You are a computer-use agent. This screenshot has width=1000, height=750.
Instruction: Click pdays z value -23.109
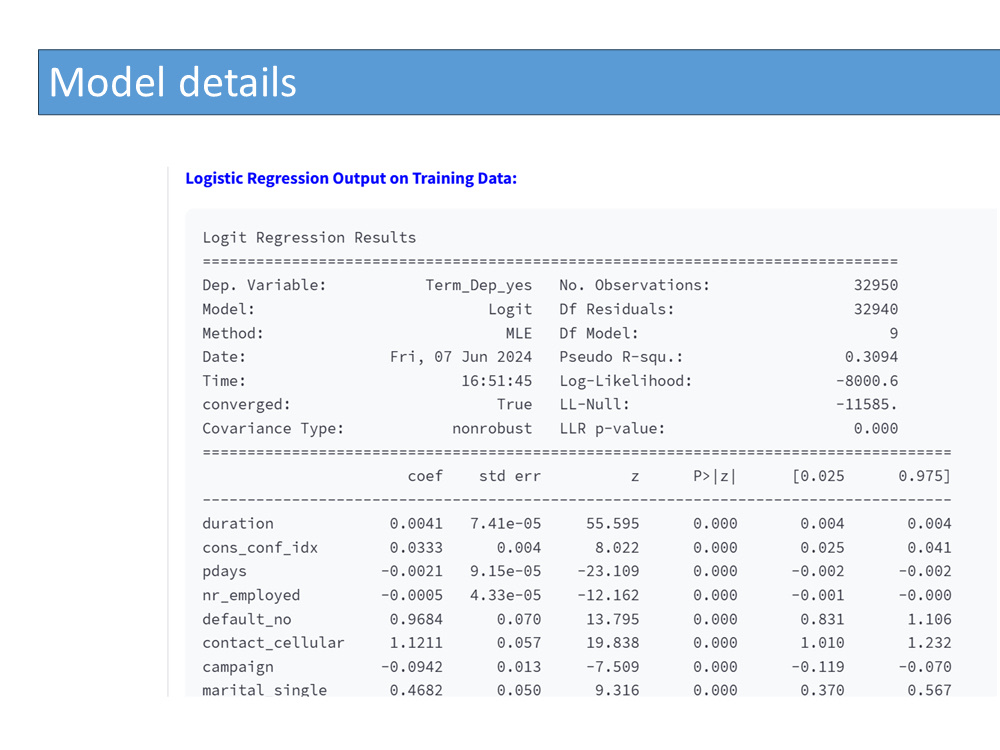coord(608,571)
